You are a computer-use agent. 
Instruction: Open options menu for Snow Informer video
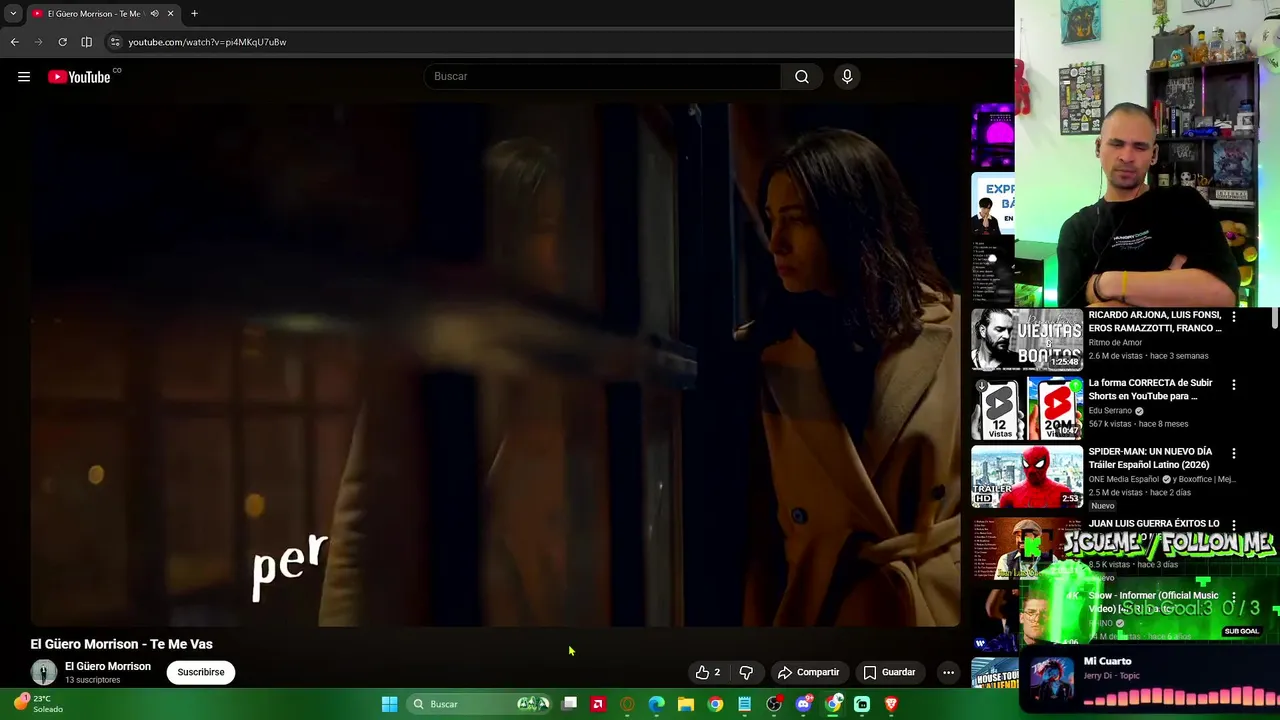[x=1234, y=597]
